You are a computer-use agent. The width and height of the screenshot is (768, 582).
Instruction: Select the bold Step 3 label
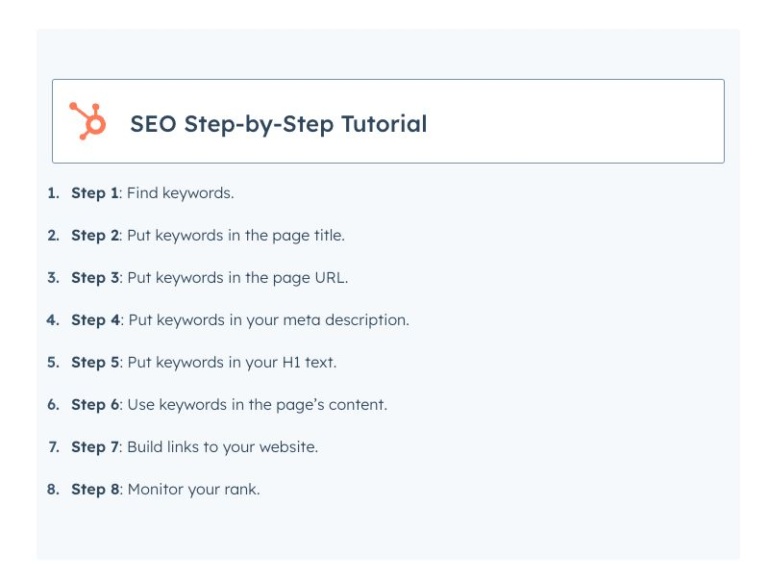pyautogui.click(x=95, y=278)
